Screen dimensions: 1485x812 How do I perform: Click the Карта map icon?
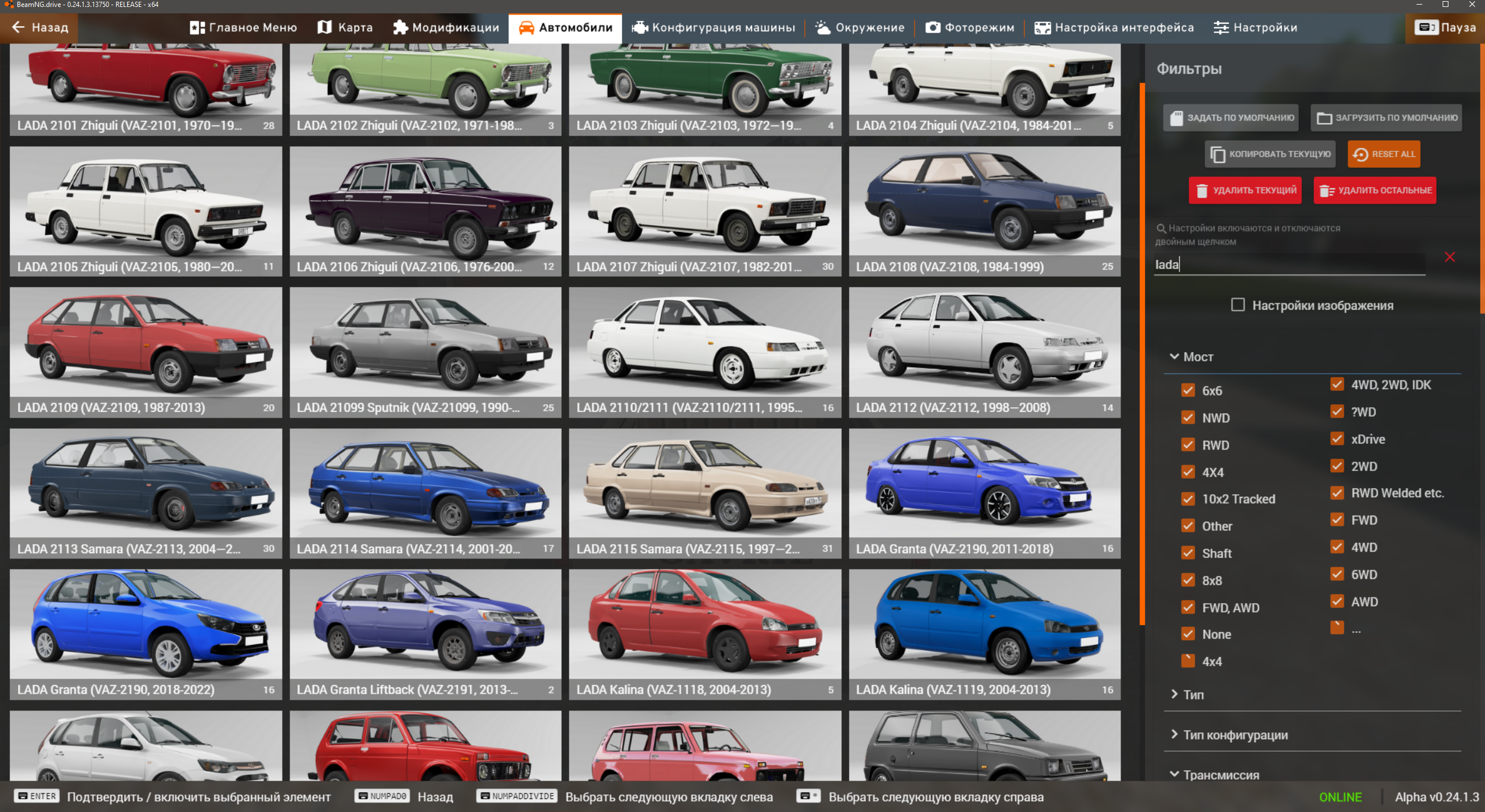point(324,27)
